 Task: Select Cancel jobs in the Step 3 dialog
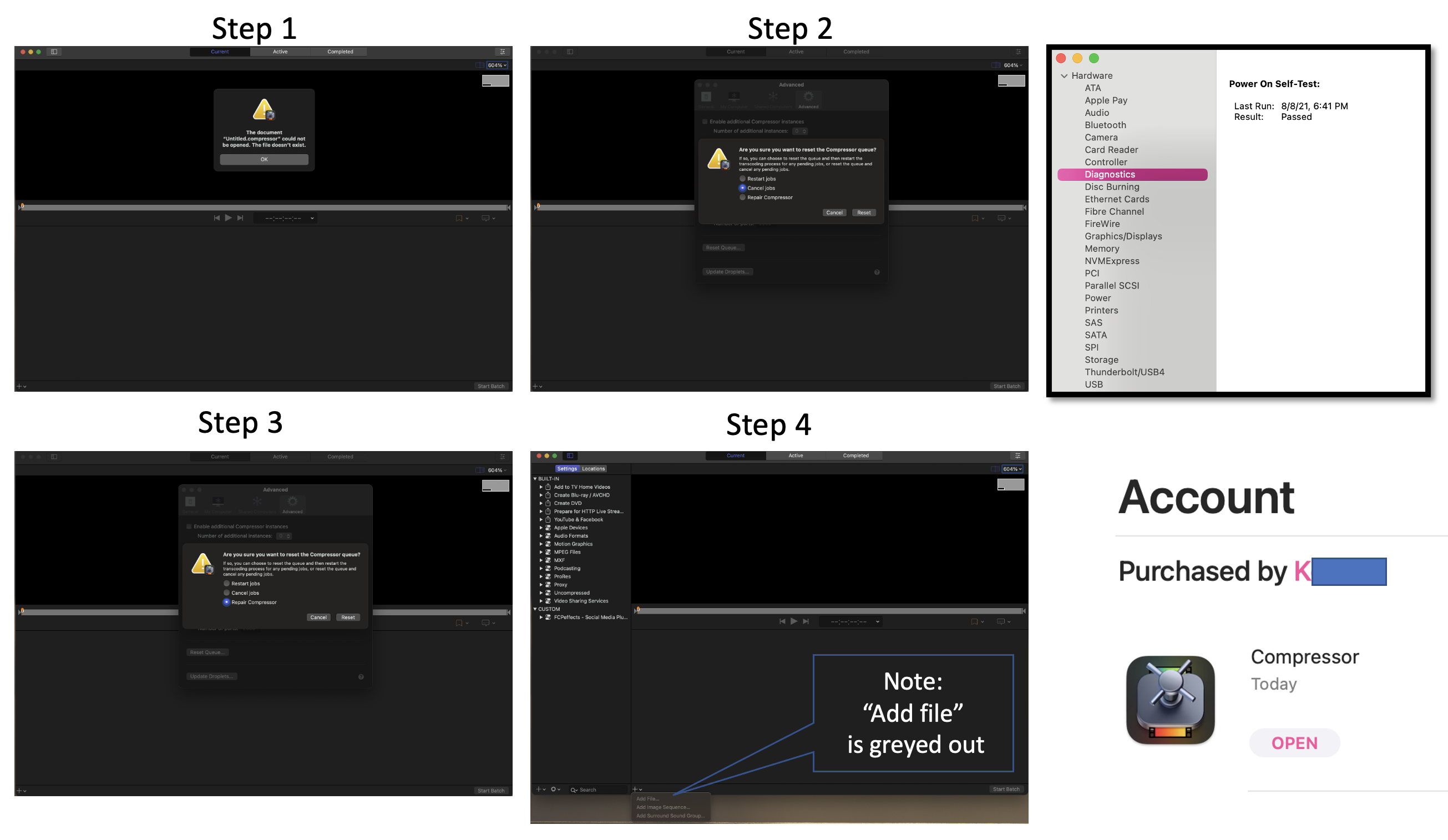coord(226,593)
